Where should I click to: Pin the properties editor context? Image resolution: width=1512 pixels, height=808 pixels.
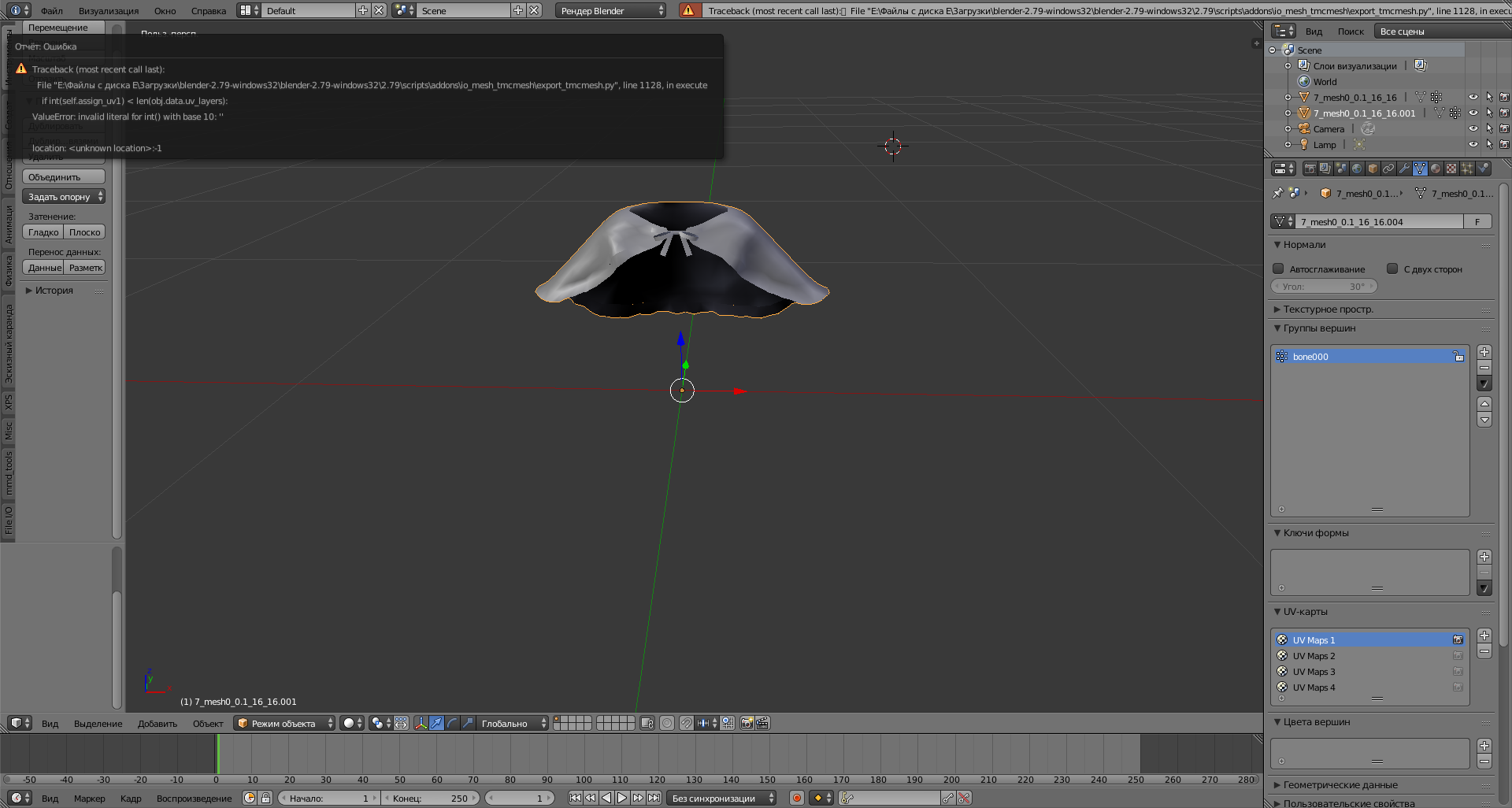click(x=1277, y=193)
